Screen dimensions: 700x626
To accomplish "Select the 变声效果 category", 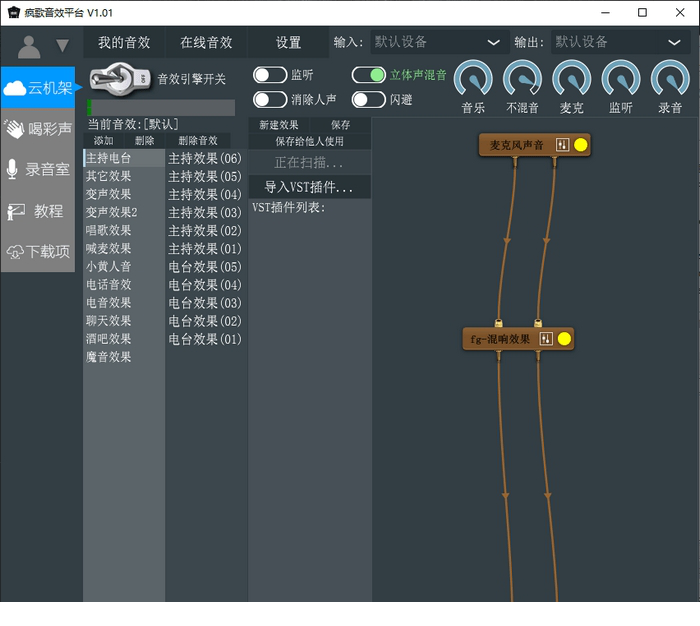I will [x=124, y=194].
